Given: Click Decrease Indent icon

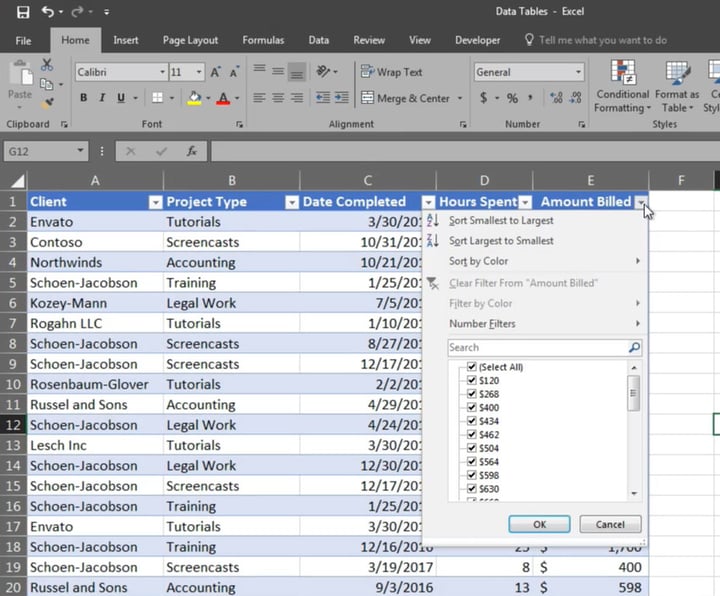Looking at the screenshot, I should click(x=323, y=97).
